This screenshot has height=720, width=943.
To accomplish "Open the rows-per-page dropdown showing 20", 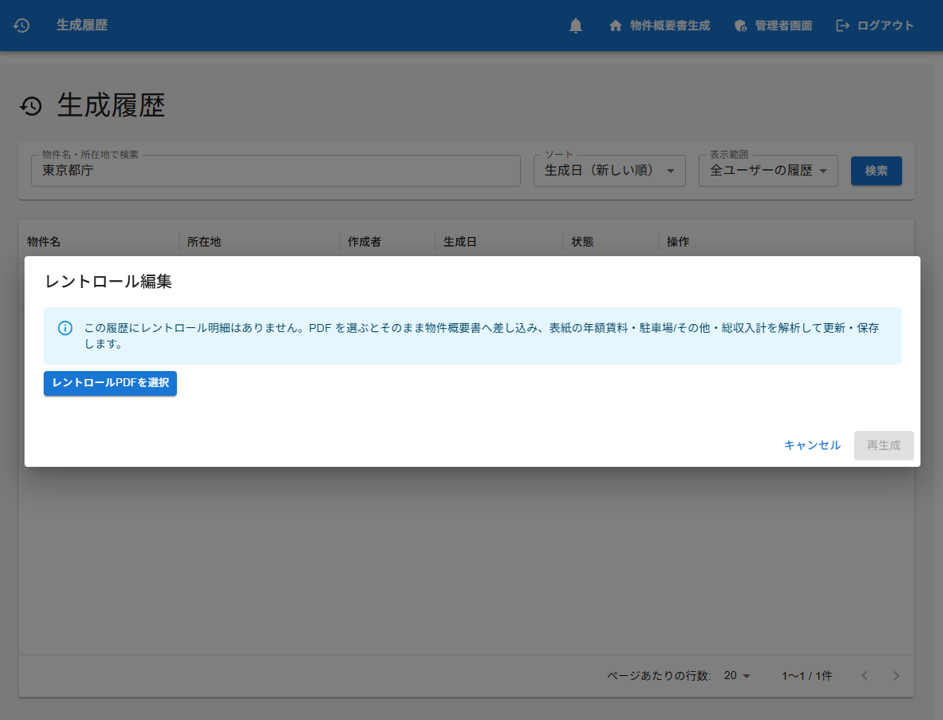I will coord(737,675).
